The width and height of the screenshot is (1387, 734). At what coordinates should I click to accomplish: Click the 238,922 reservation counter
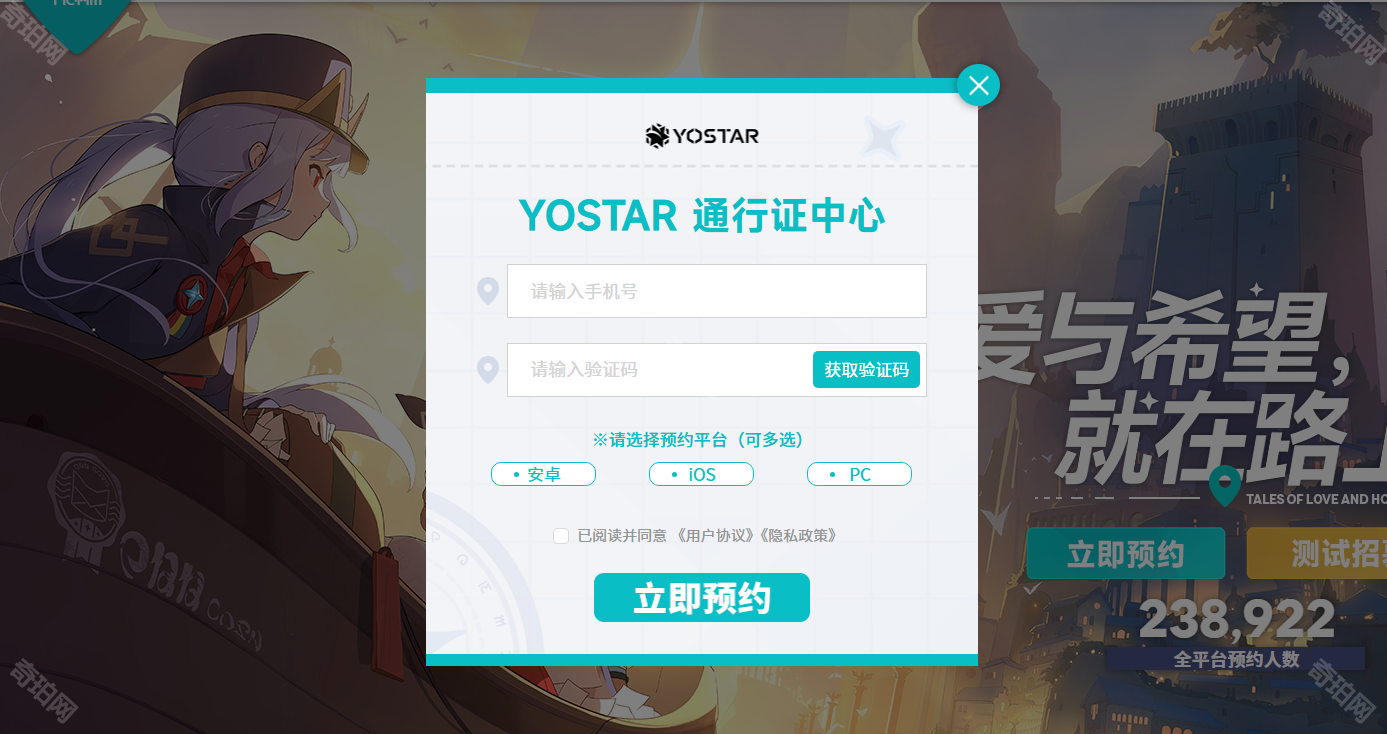coord(1237,620)
